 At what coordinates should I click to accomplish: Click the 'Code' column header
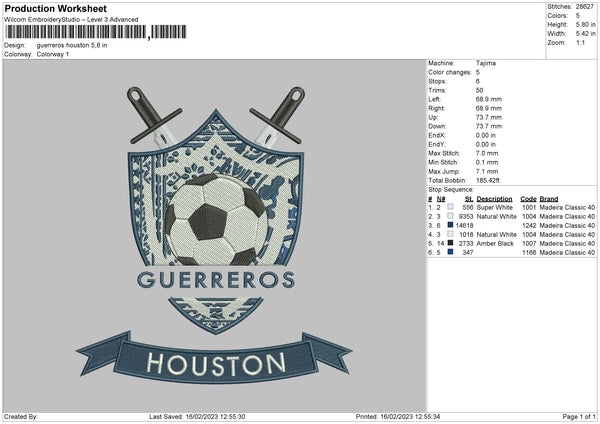coord(528,199)
